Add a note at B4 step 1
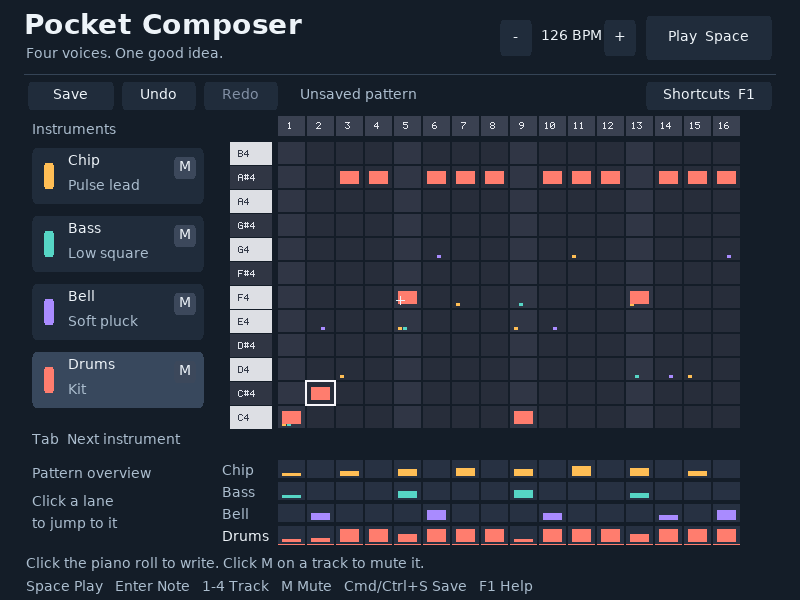Viewport: 800px width, 600px height. 291,154
